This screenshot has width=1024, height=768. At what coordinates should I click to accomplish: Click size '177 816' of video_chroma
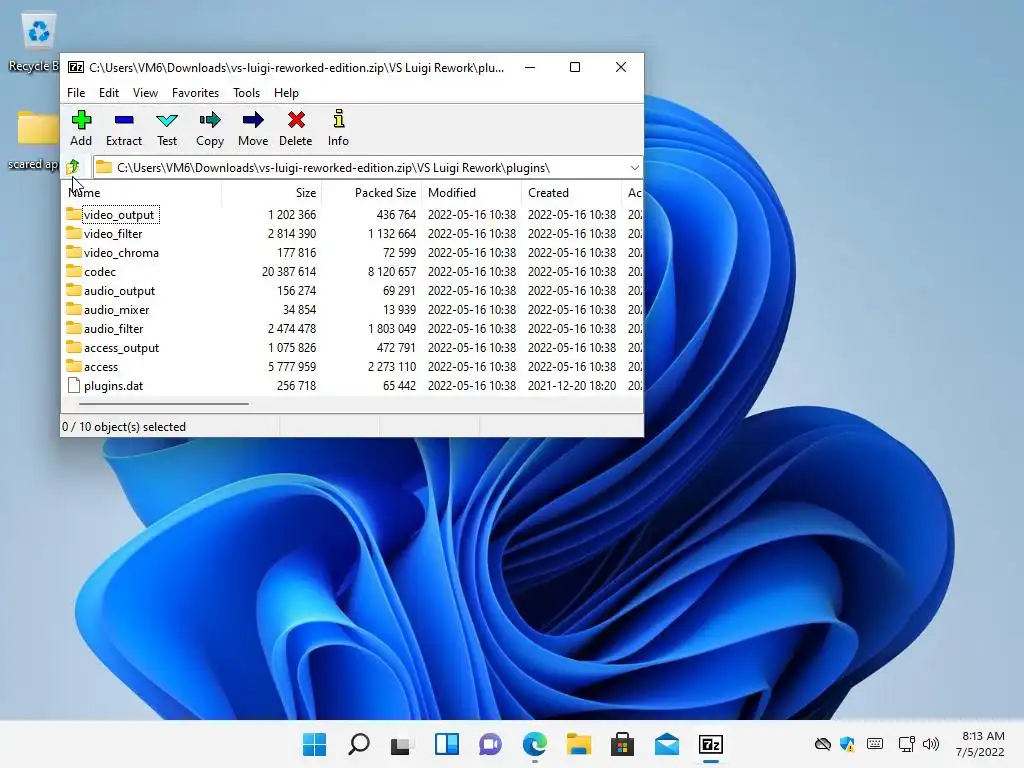tap(296, 253)
